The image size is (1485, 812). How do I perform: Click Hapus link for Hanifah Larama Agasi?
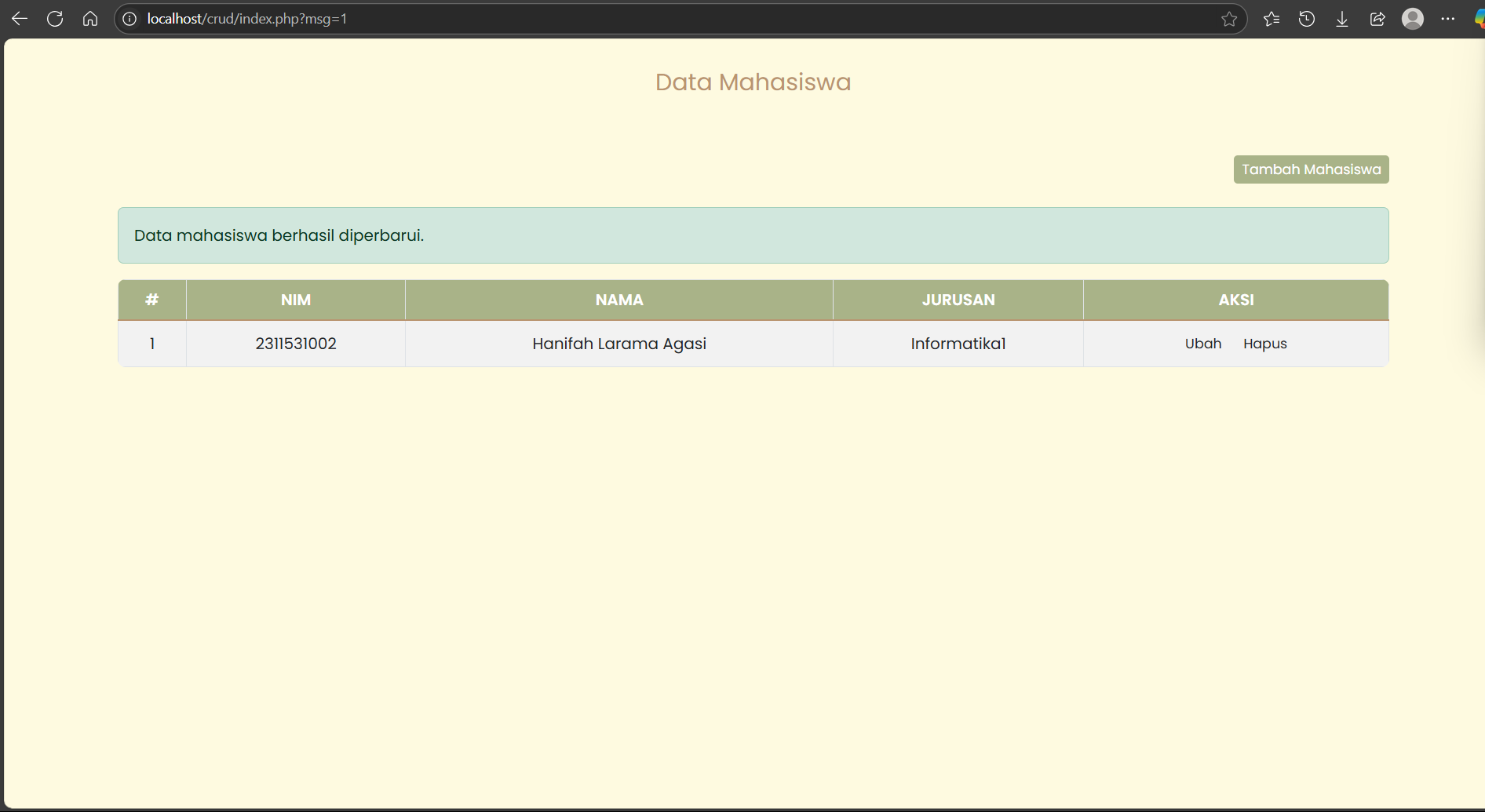(1264, 344)
